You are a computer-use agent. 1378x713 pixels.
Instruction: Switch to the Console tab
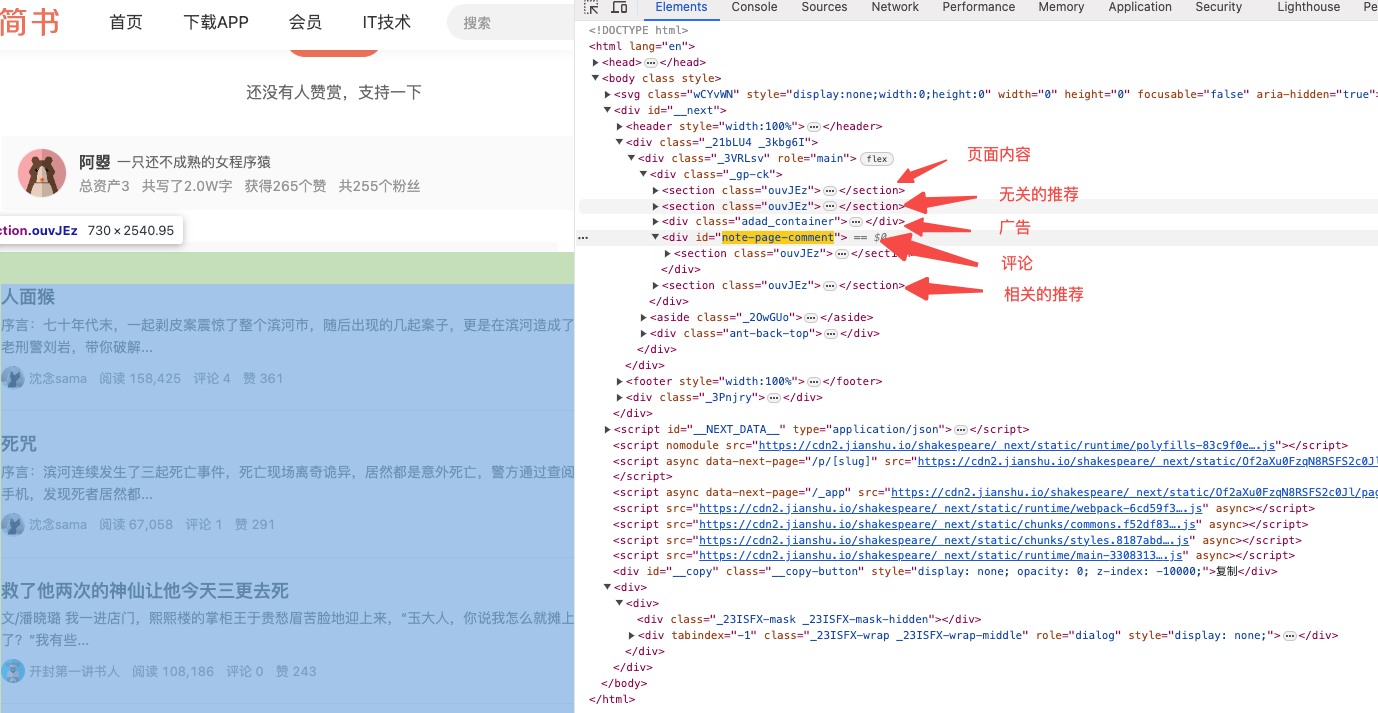click(754, 7)
